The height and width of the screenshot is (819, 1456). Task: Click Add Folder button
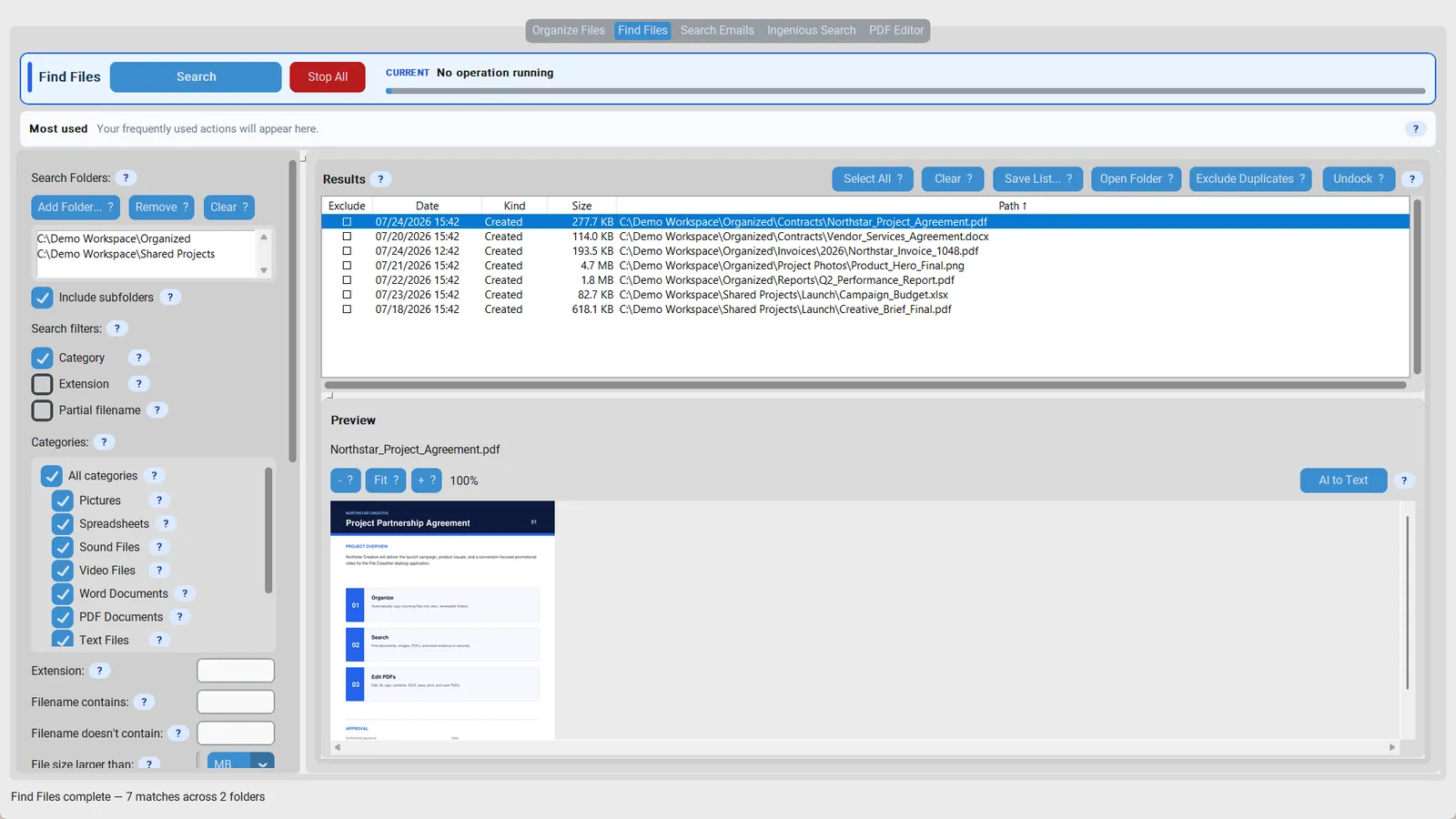tap(76, 207)
